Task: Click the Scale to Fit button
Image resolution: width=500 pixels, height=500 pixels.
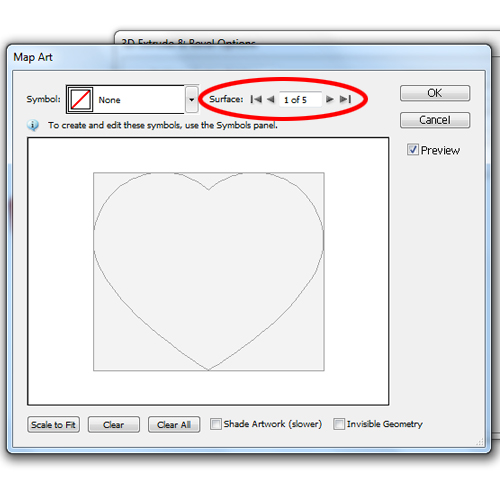Action: pos(53,425)
